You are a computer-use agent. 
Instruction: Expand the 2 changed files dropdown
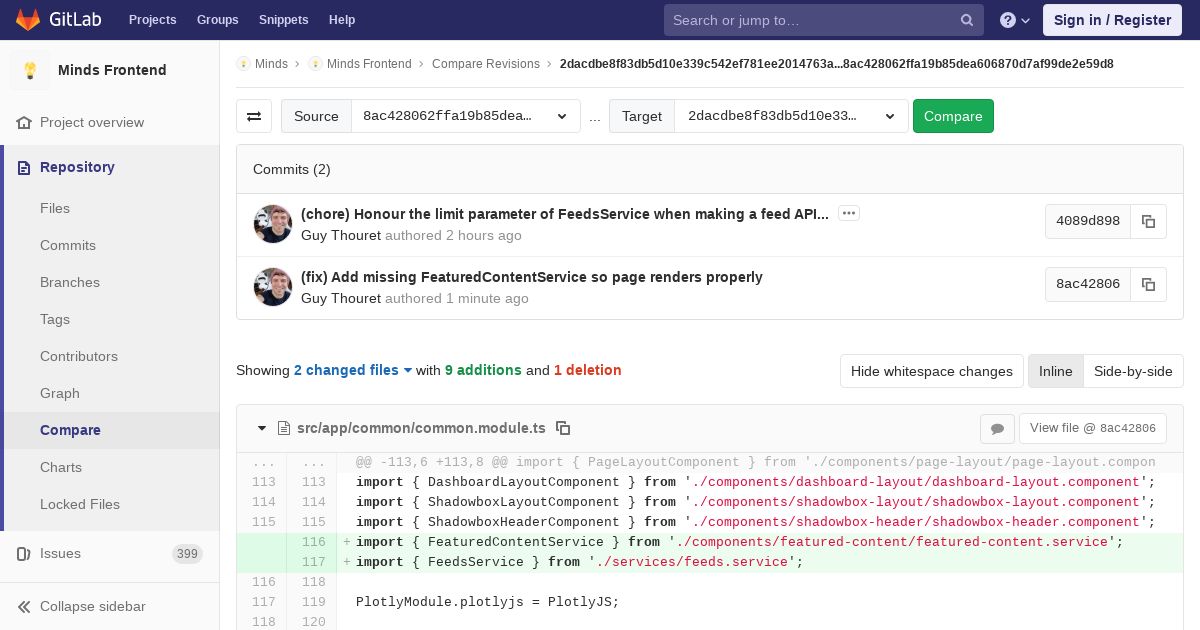pos(353,370)
